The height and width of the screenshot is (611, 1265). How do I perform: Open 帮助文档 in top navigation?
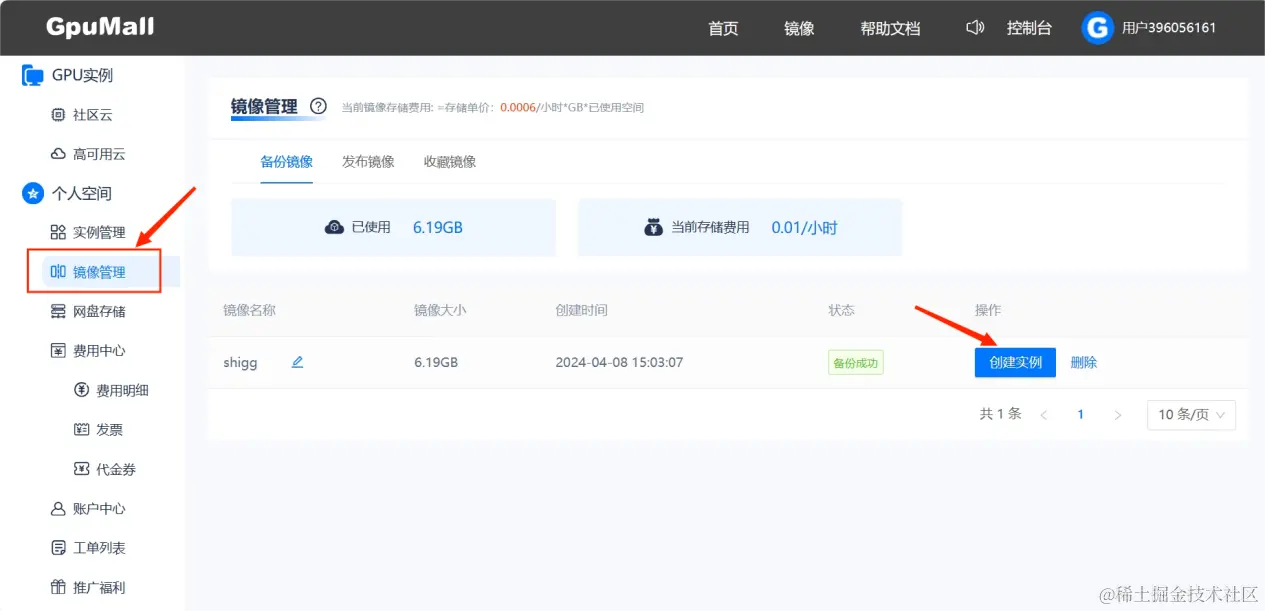890,28
